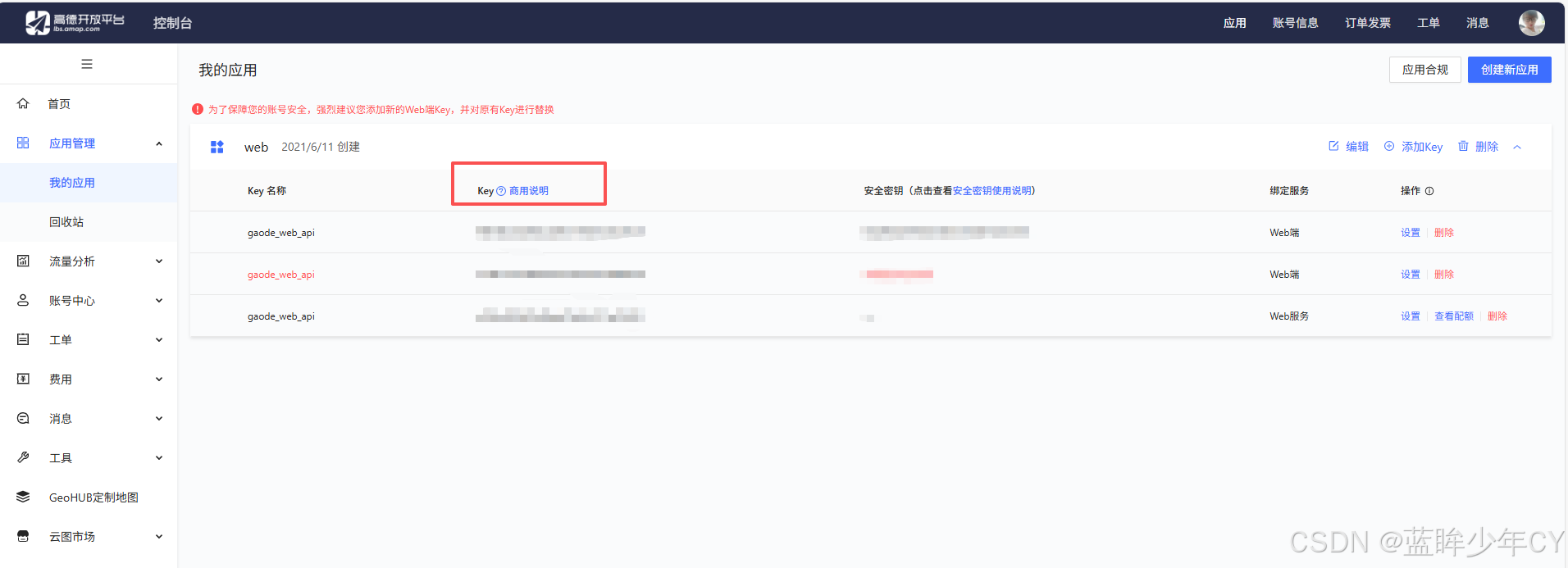Collapse the 应用管理 menu arrow
Screen dimensions: 1568x568
[159, 143]
